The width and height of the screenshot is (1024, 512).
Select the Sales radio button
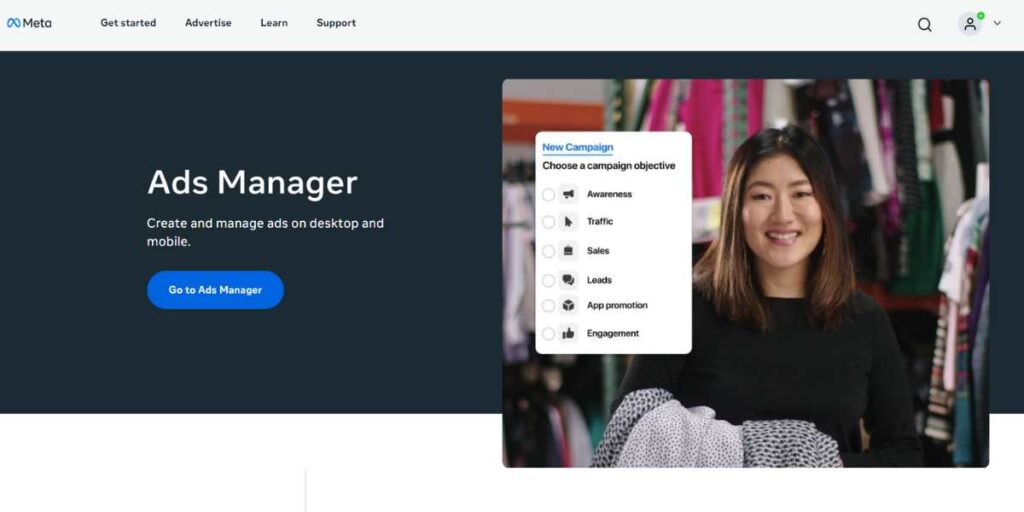coord(549,251)
